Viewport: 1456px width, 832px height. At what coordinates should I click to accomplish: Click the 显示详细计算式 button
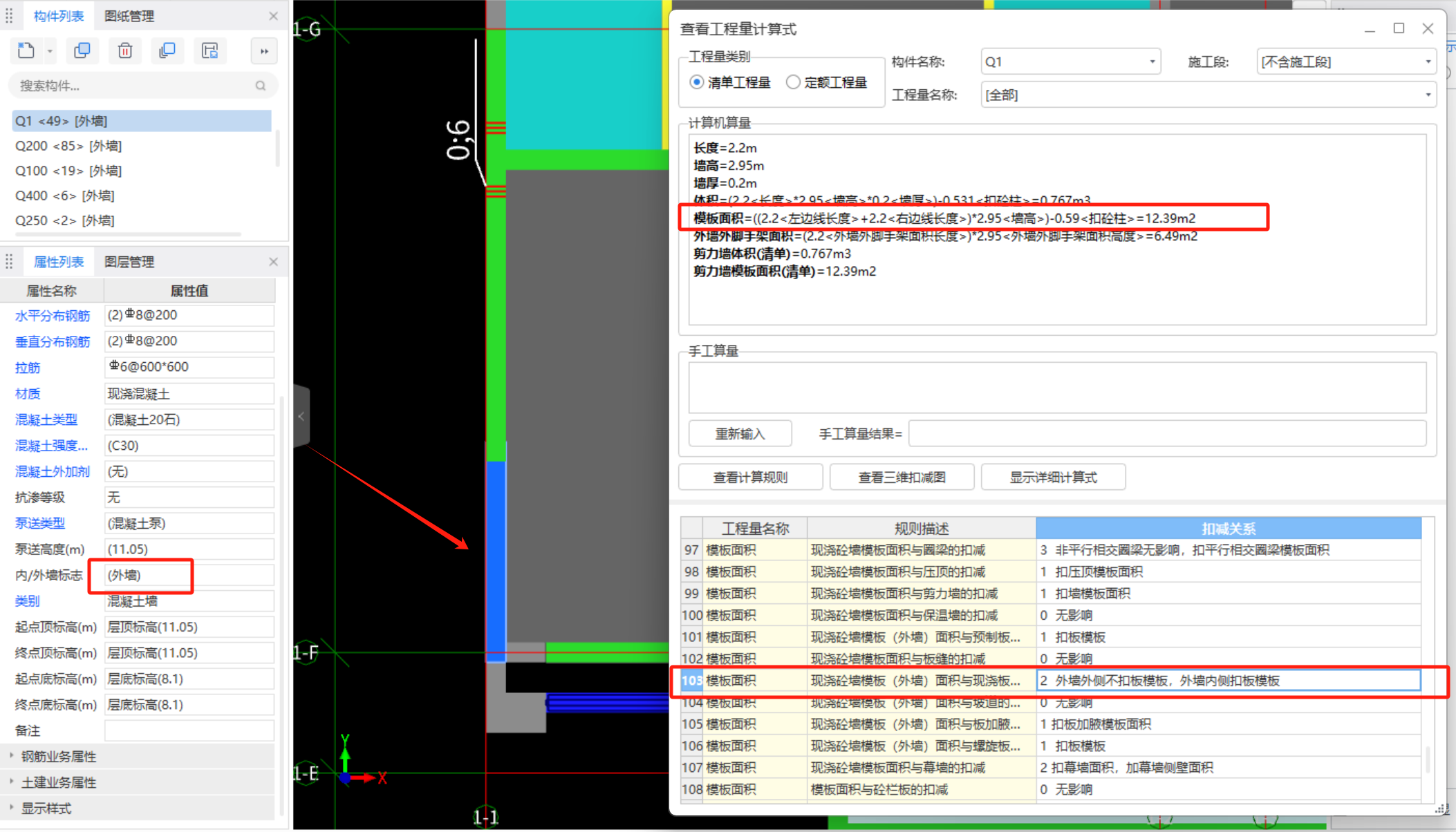tap(1053, 478)
